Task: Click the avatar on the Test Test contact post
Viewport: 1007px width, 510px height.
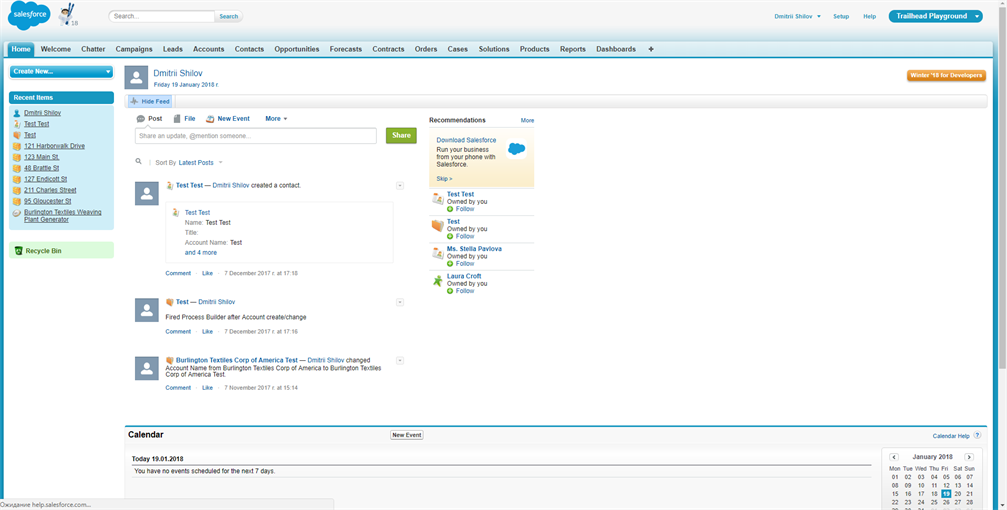Action: pos(147,193)
